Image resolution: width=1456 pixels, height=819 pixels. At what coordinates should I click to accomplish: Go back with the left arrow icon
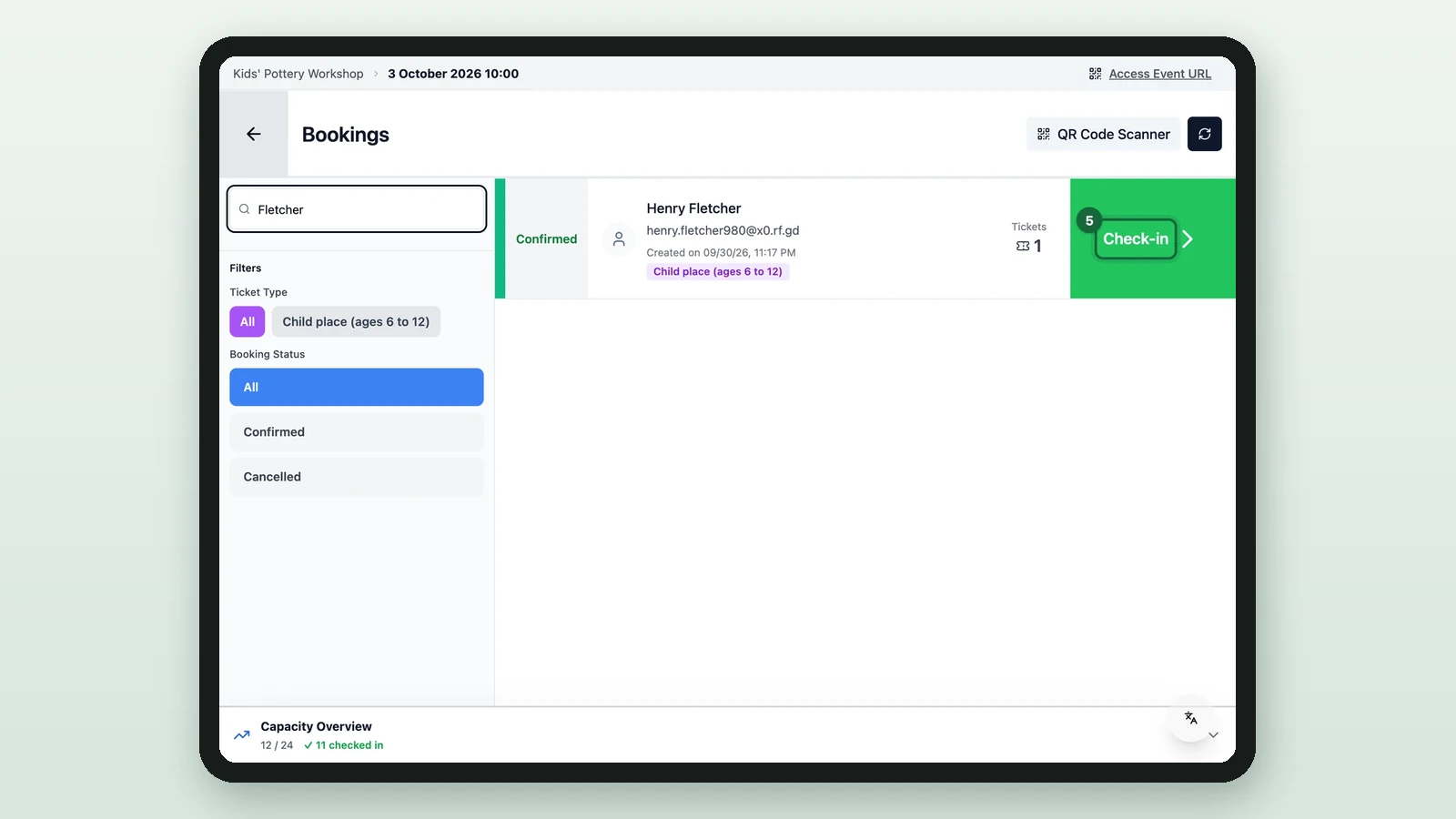coord(254,134)
